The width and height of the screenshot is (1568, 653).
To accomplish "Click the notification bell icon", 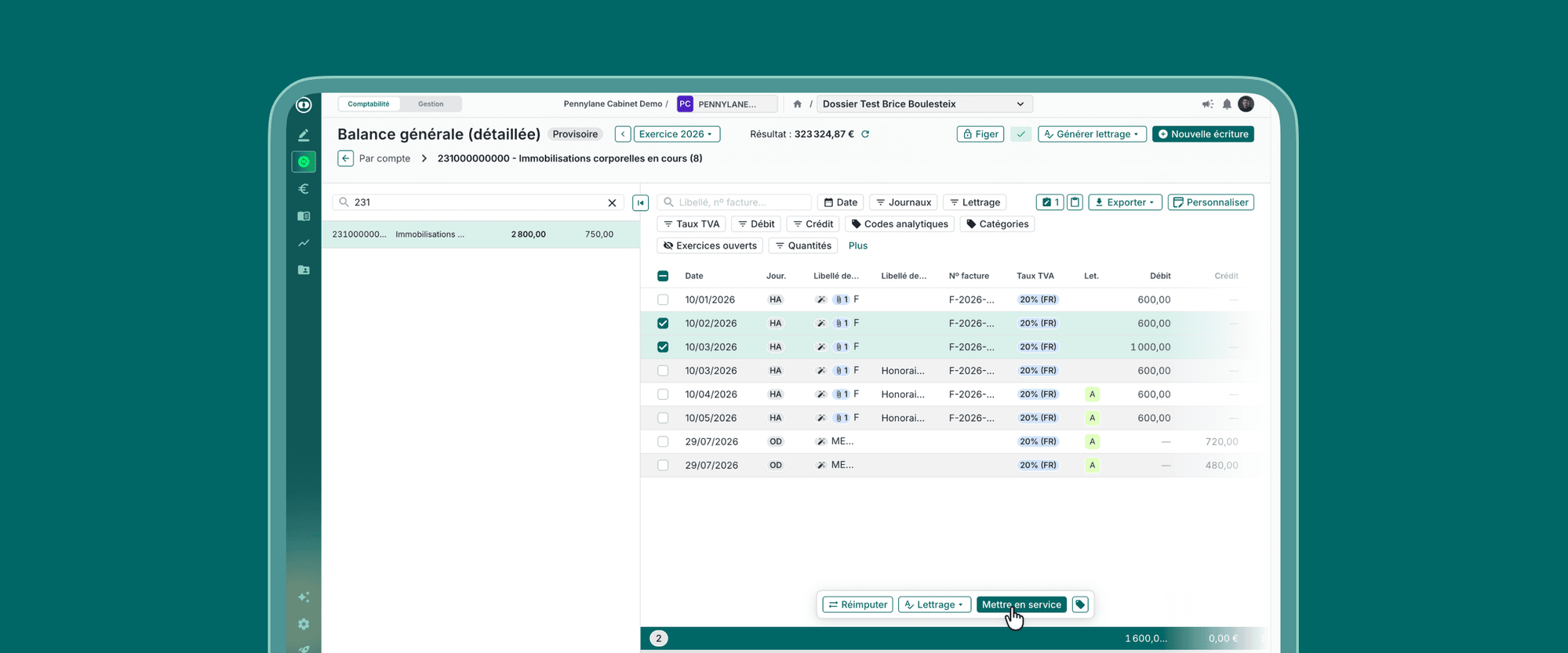I will [1227, 104].
